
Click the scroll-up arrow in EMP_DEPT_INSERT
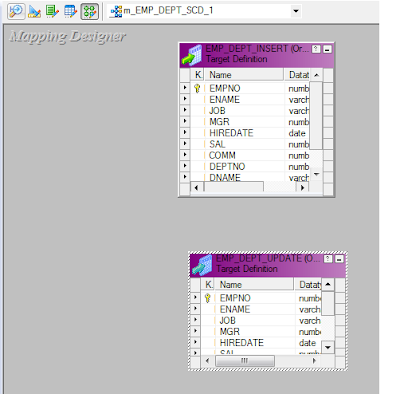click(x=316, y=75)
